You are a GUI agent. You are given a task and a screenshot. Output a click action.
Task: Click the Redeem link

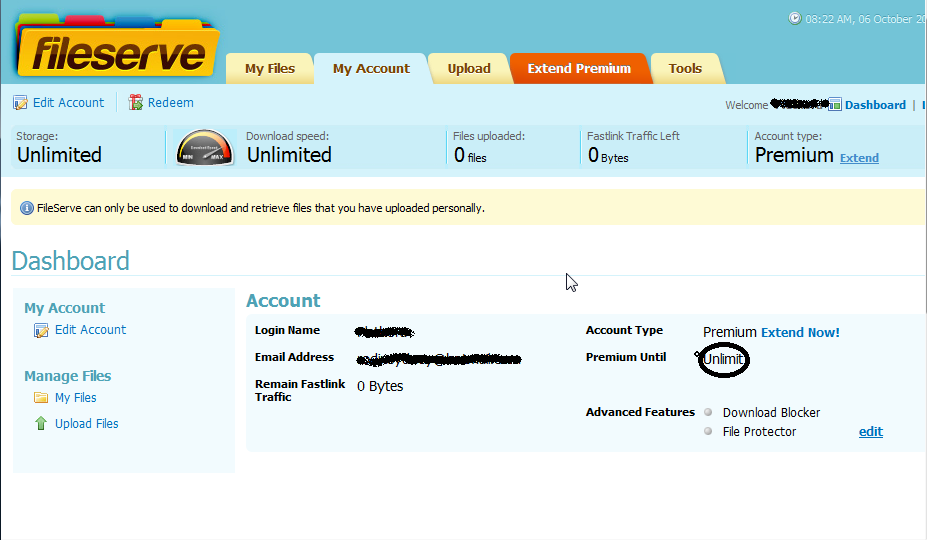coord(171,102)
